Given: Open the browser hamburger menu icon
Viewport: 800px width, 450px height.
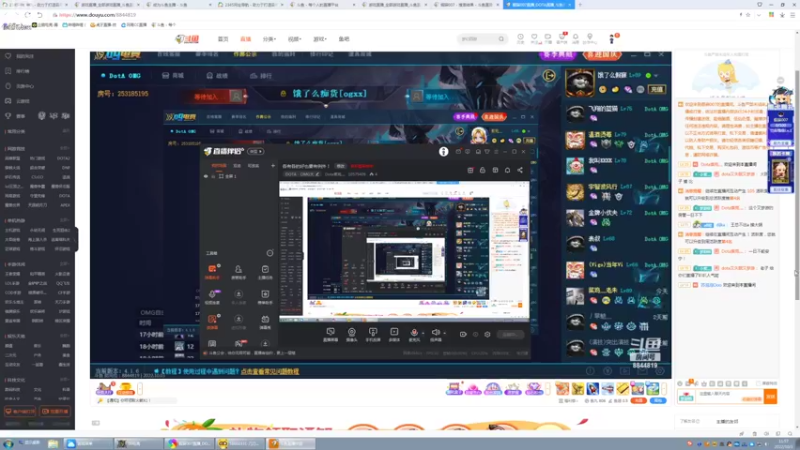Looking at the screenshot, I should coord(792,15).
